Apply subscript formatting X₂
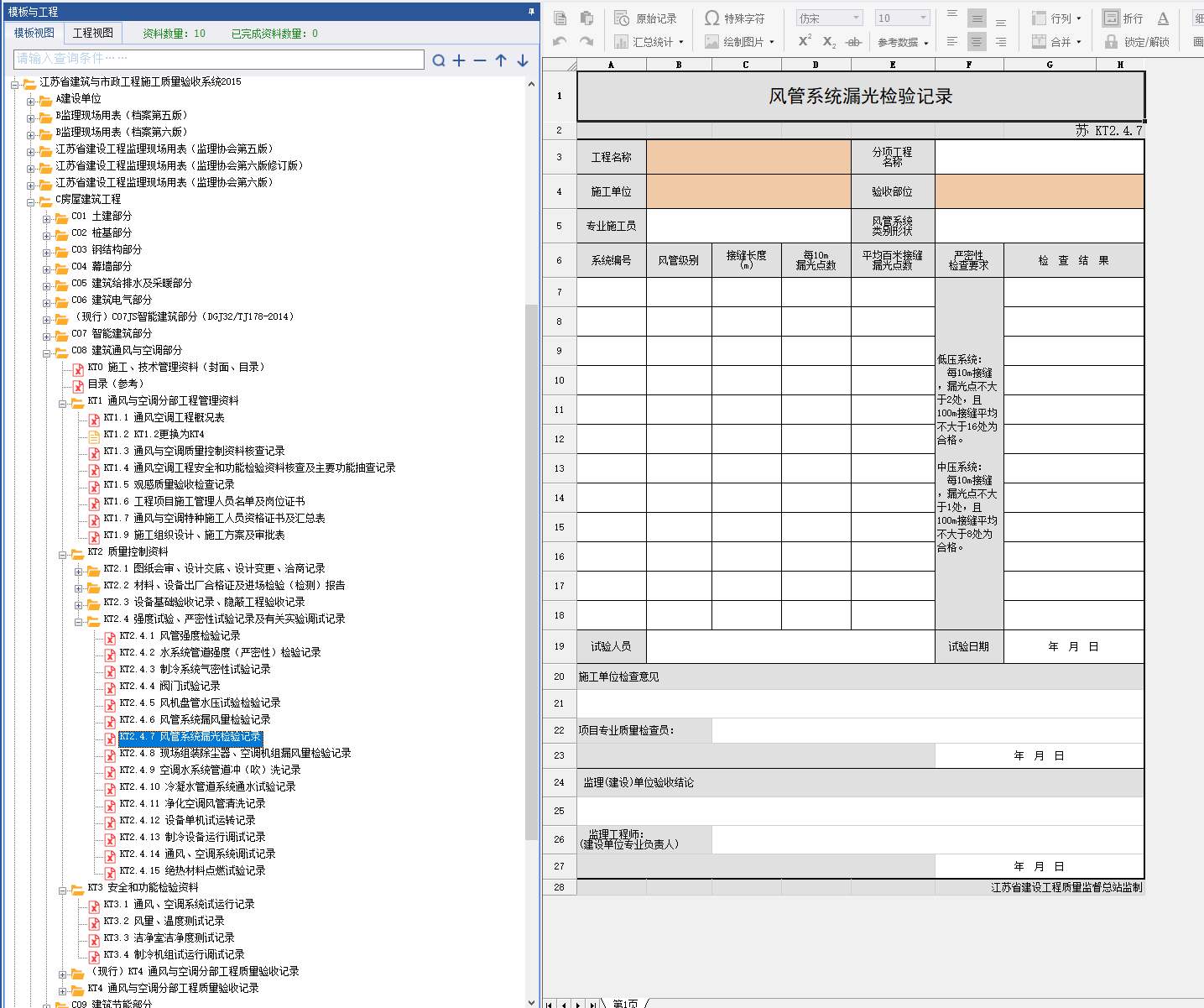The width and height of the screenshot is (1204, 1008). (829, 41)
